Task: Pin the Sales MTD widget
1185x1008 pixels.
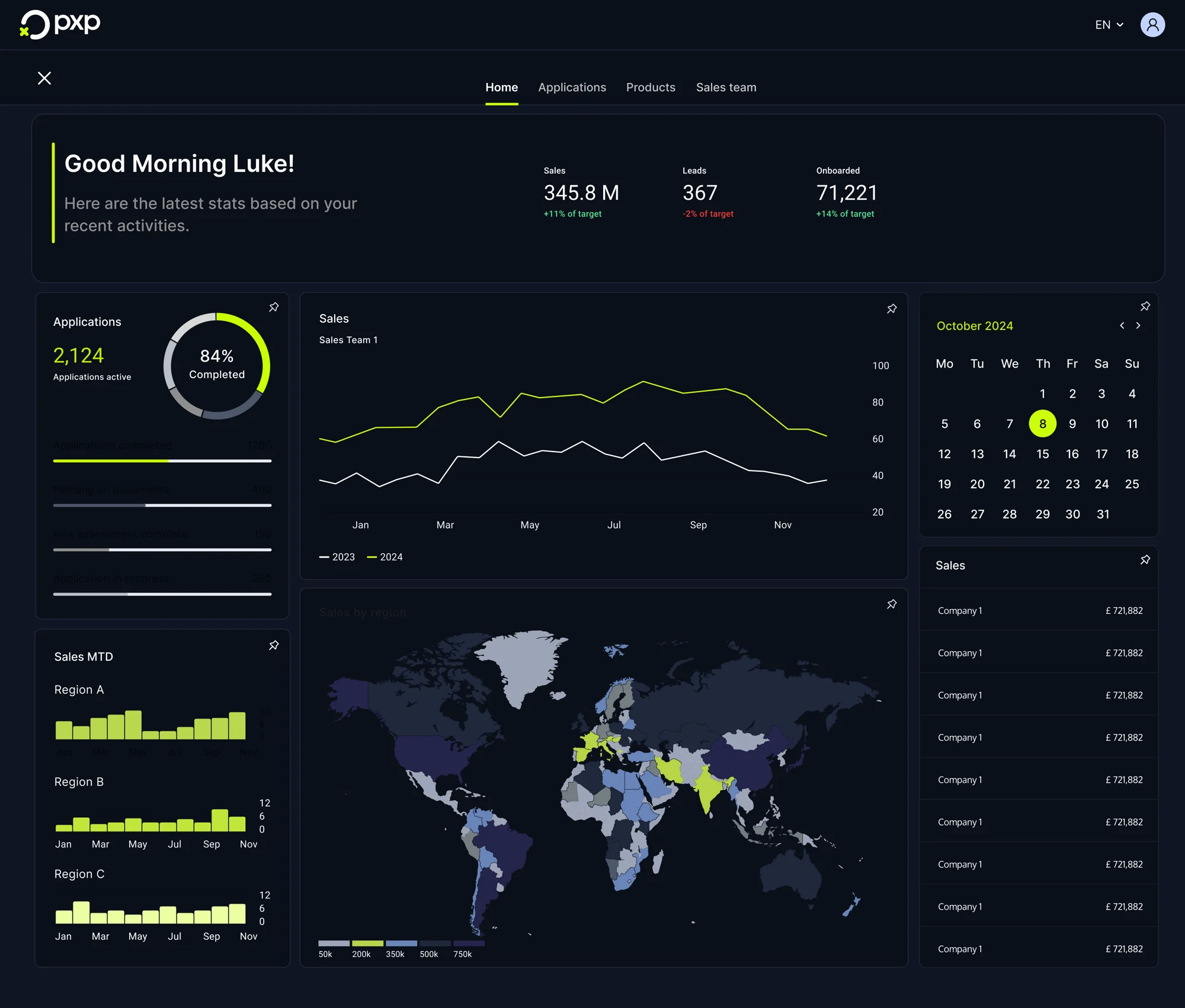Action: click(274, 645)
